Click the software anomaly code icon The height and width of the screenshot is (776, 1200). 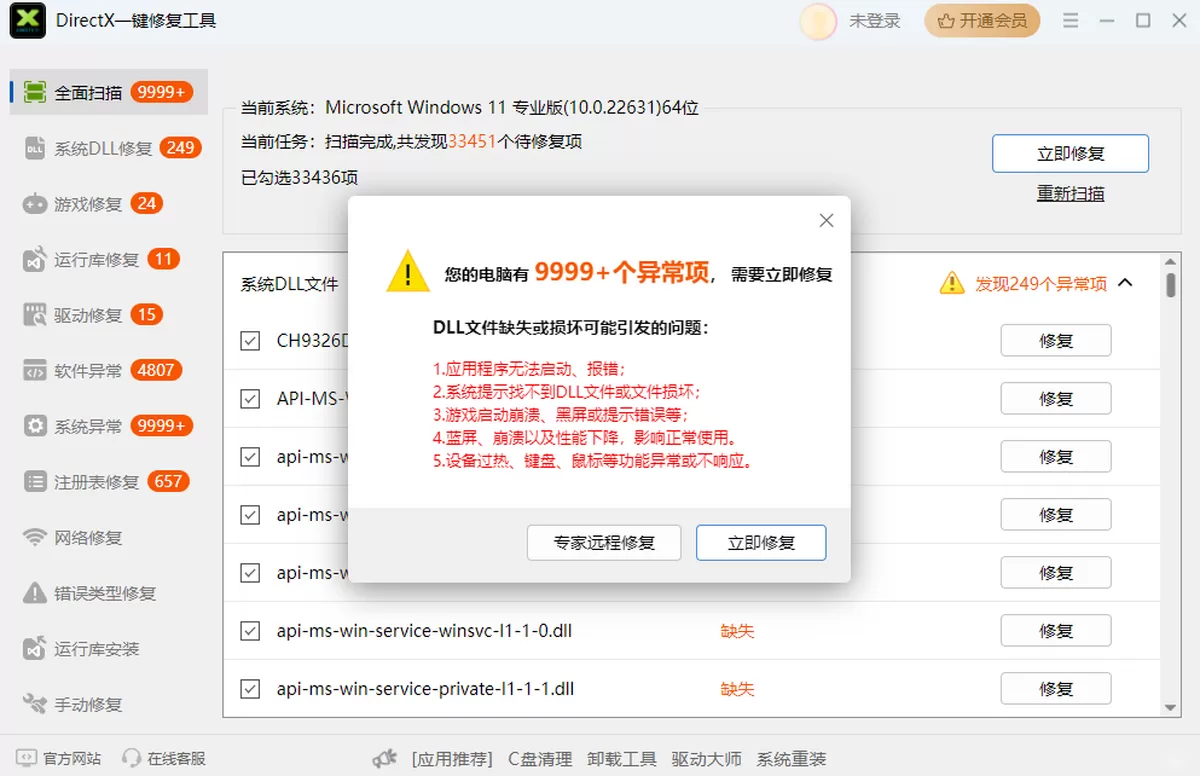[x=35, y=371]
